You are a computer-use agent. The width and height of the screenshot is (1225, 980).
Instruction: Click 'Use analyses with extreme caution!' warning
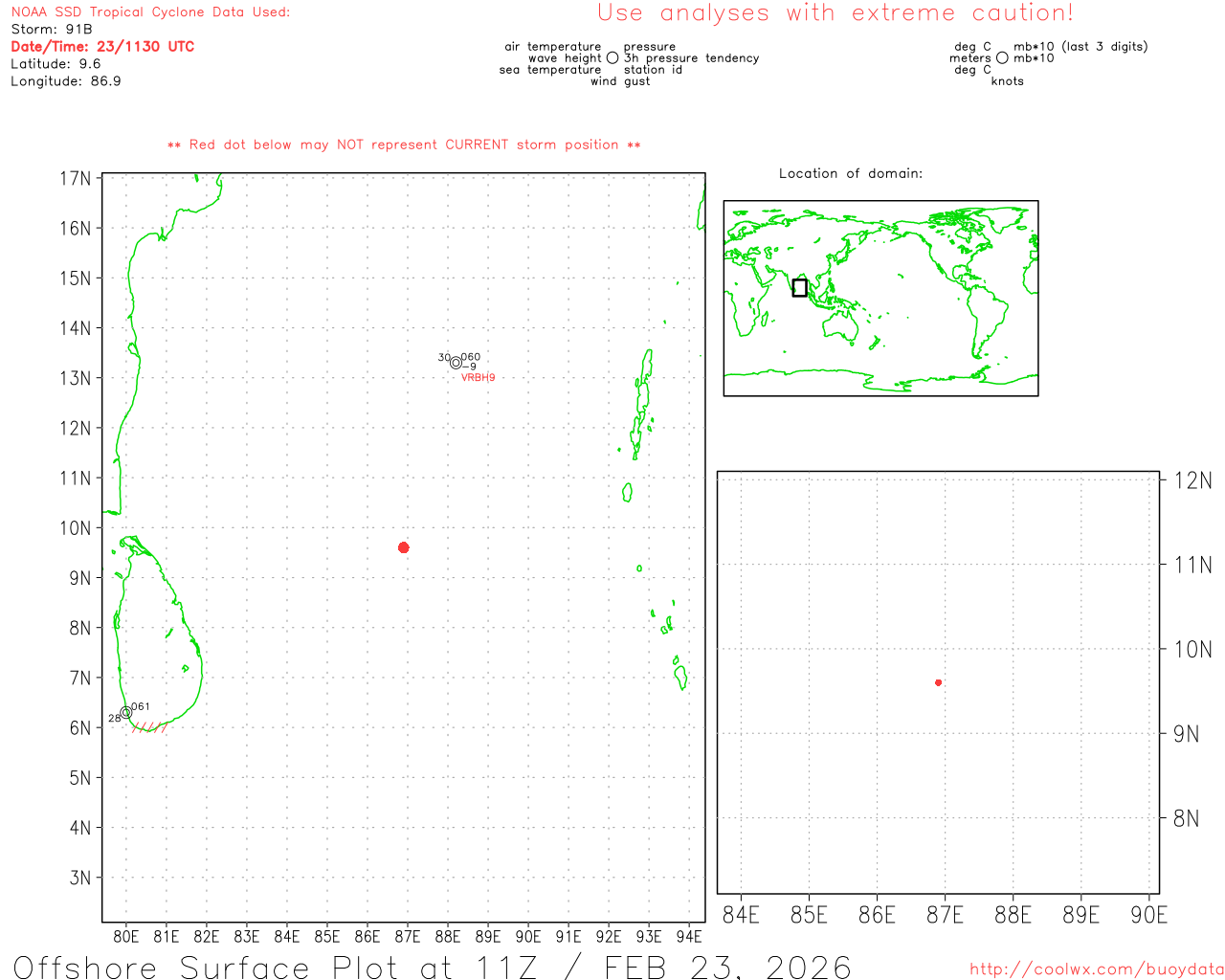[x=835, y=13]
